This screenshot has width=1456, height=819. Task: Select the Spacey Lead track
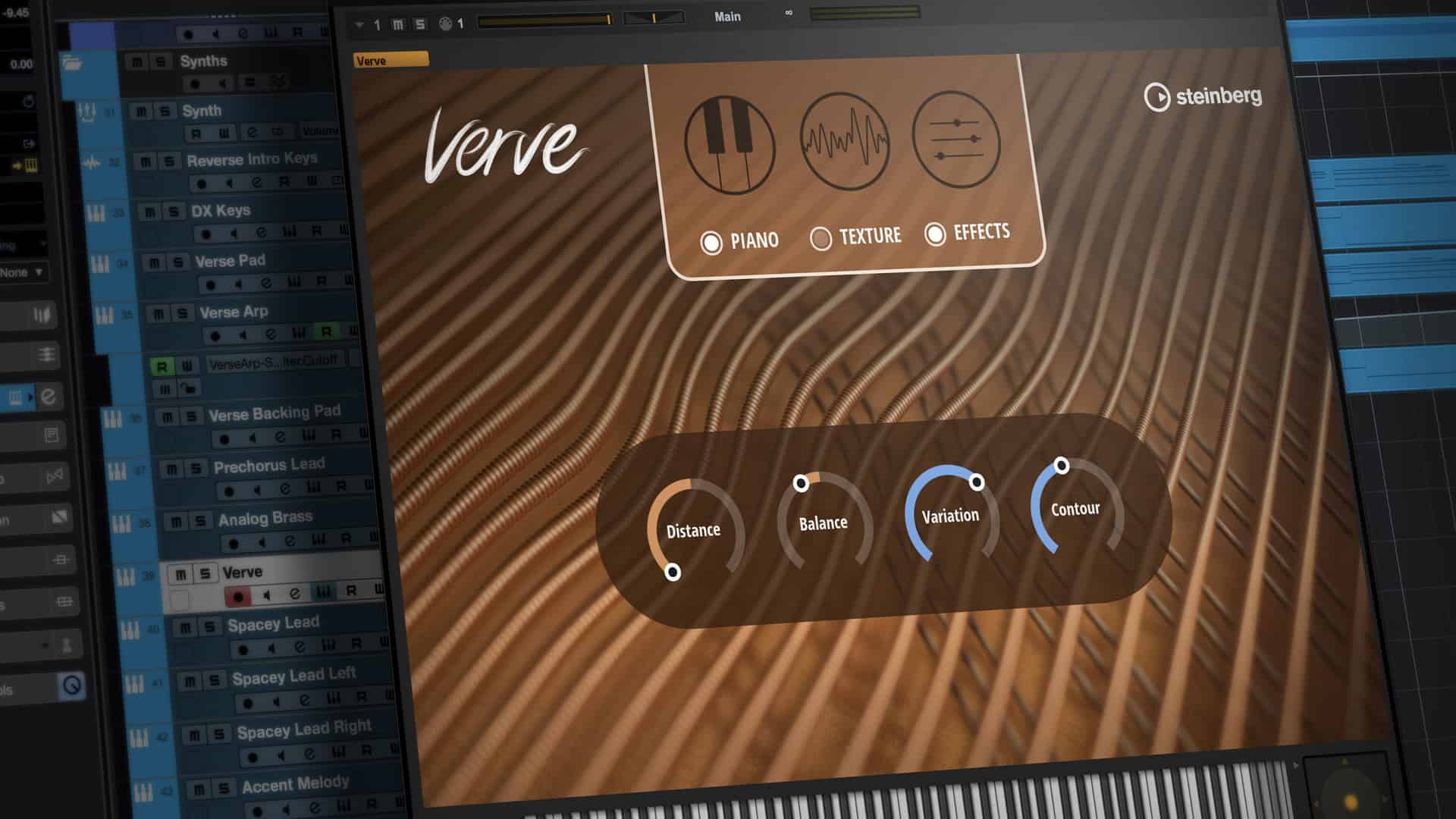pos(273,624)
